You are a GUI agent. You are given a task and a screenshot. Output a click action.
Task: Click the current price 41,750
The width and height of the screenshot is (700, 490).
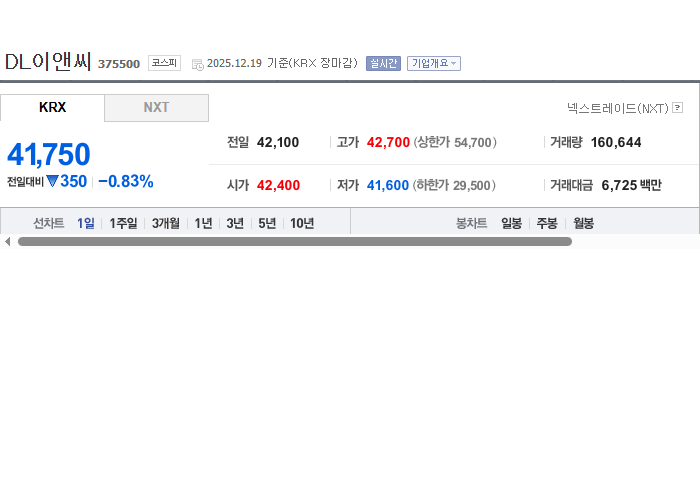pyautogui.click(x=49, y=154)
